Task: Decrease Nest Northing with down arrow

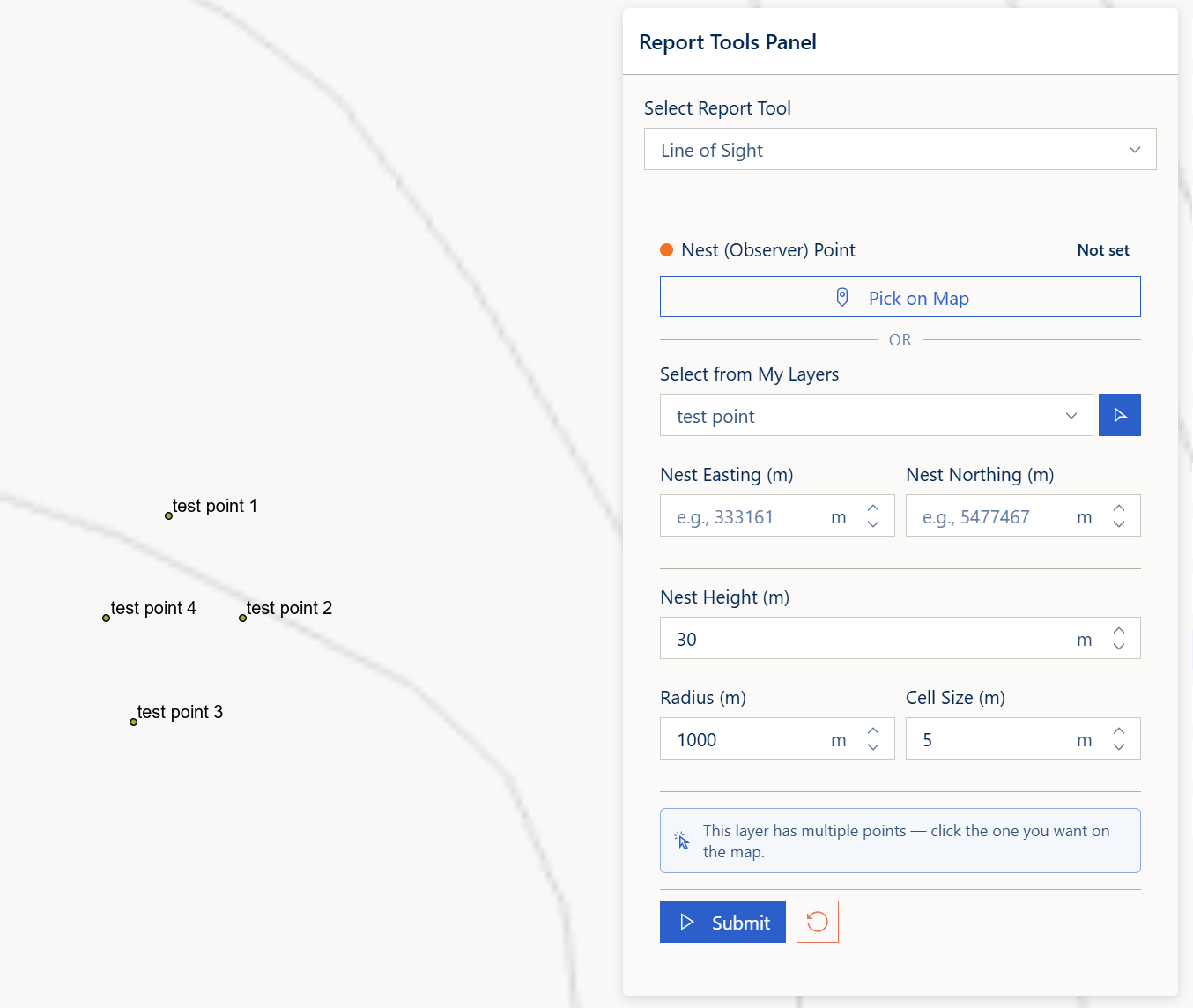Action: [x=1119, y=524]
